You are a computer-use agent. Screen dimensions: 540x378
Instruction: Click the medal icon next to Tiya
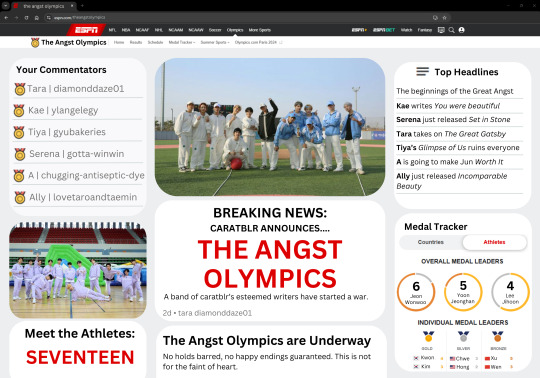click(19, 133)
